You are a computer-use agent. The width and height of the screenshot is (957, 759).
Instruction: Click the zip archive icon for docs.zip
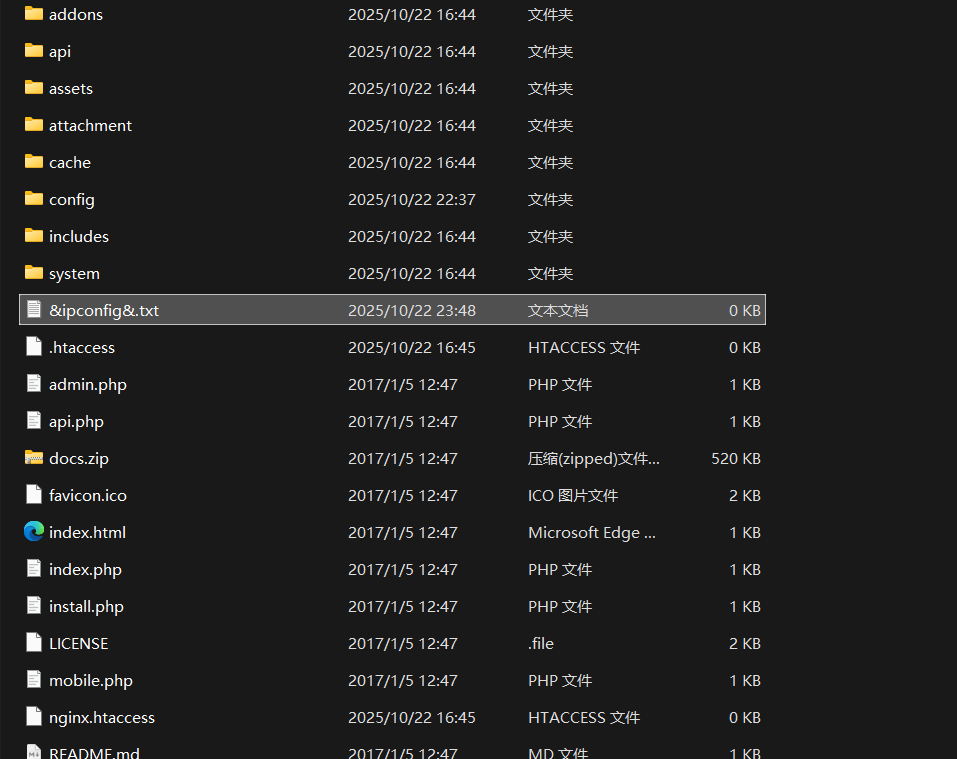34,458
